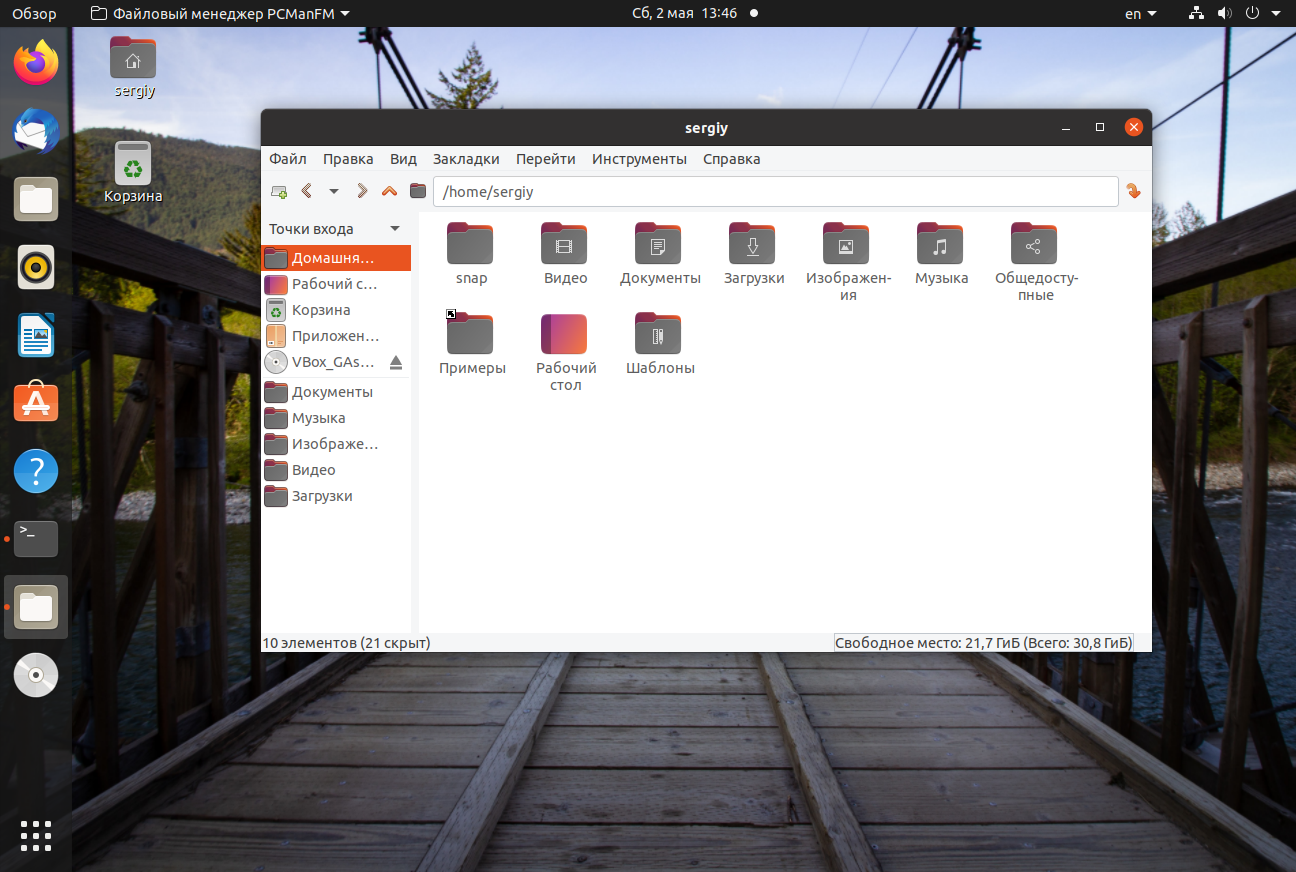1296x872 pixels.
Task: Open the Закладки menu
Action: click(466, 159)
